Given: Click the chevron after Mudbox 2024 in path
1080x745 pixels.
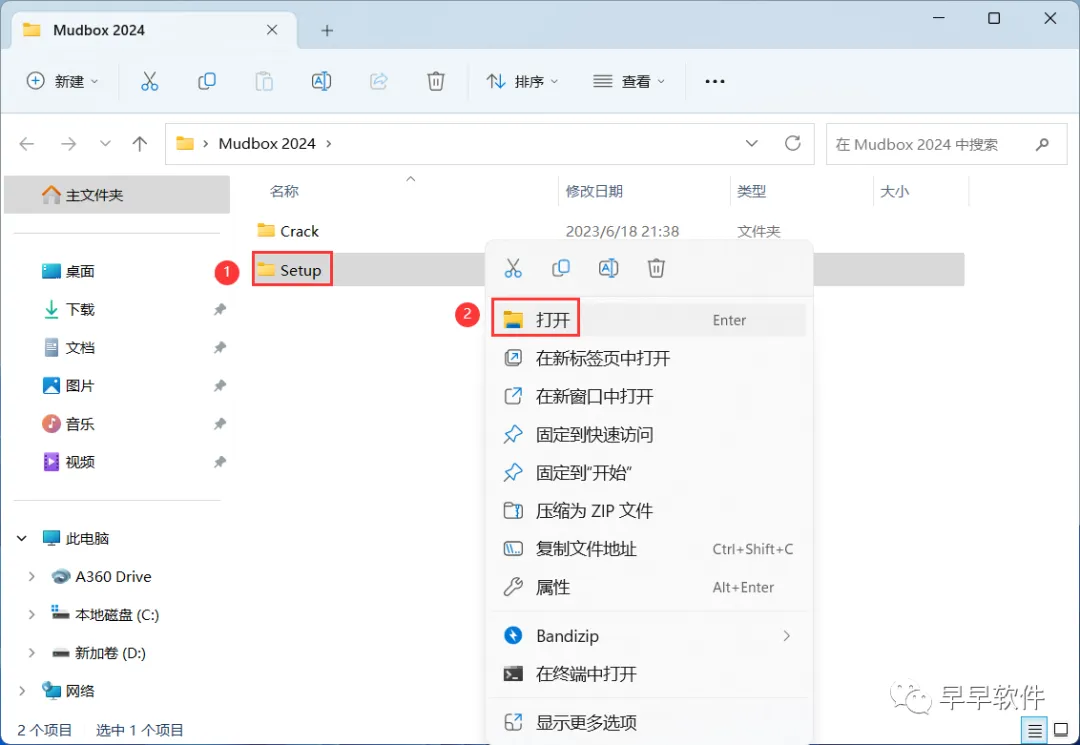Looking at the screenshot, I should coord(329,143).
